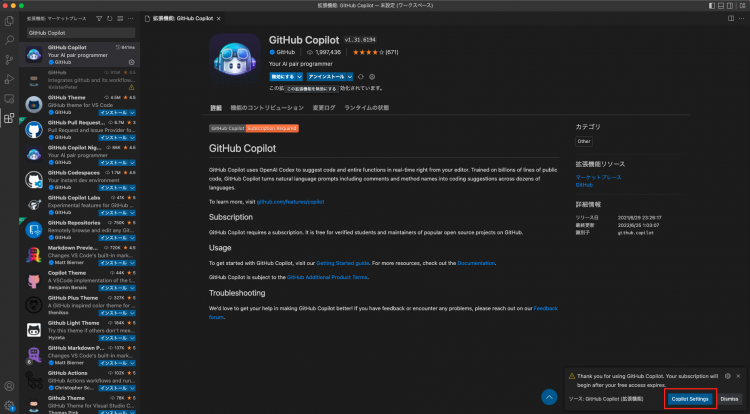Click the GitHub publisher name in header

coord(286,52)
